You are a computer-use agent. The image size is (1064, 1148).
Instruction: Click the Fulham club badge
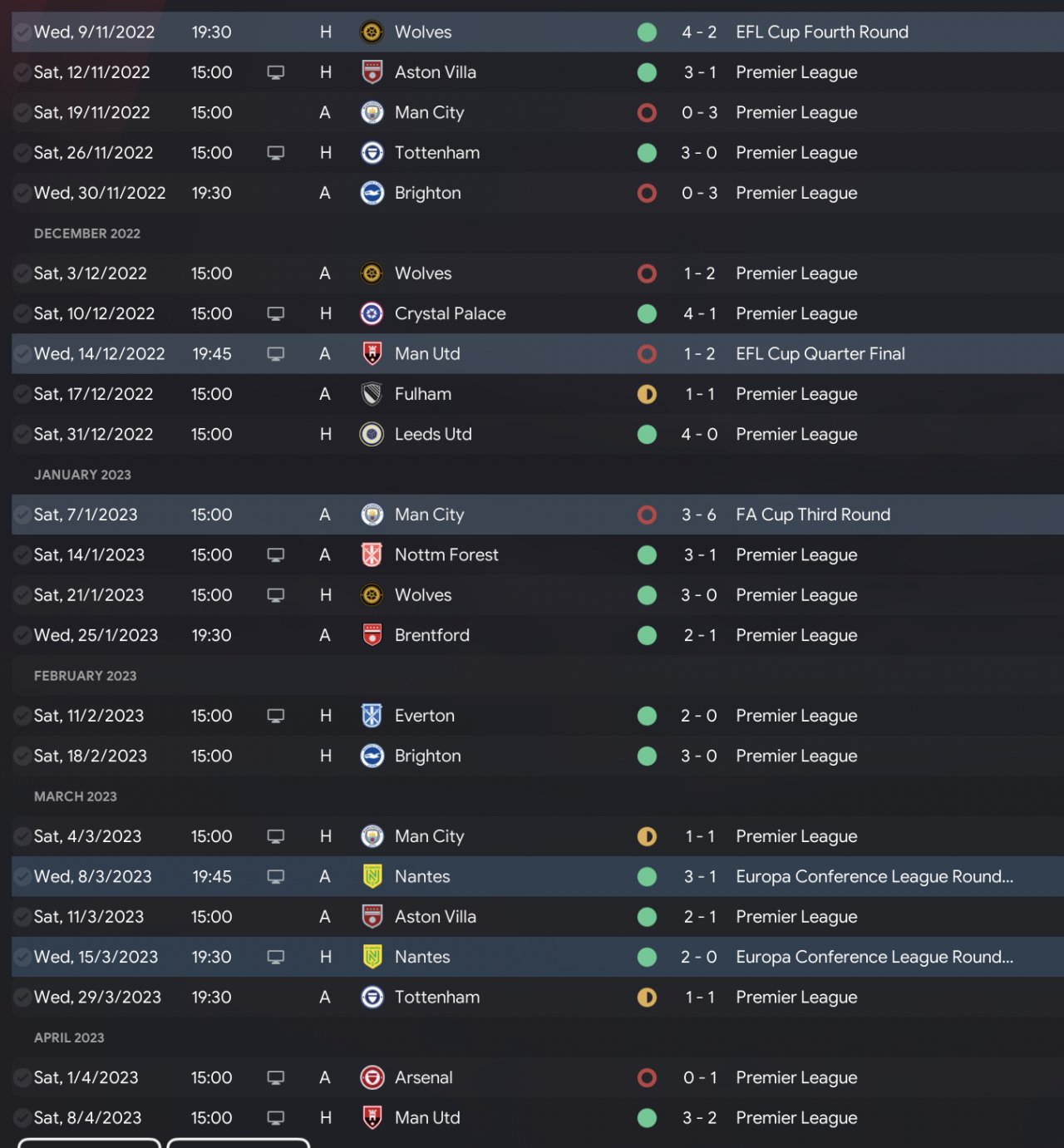click(372, 394)
